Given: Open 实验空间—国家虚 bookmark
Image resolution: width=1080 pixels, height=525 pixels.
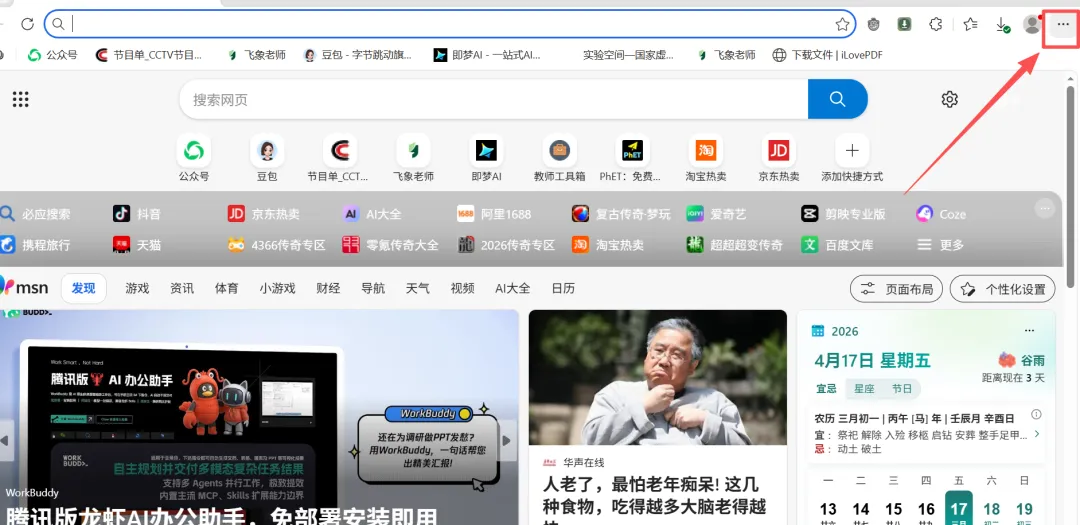Looking at the screenshot, I should [628, 55].
